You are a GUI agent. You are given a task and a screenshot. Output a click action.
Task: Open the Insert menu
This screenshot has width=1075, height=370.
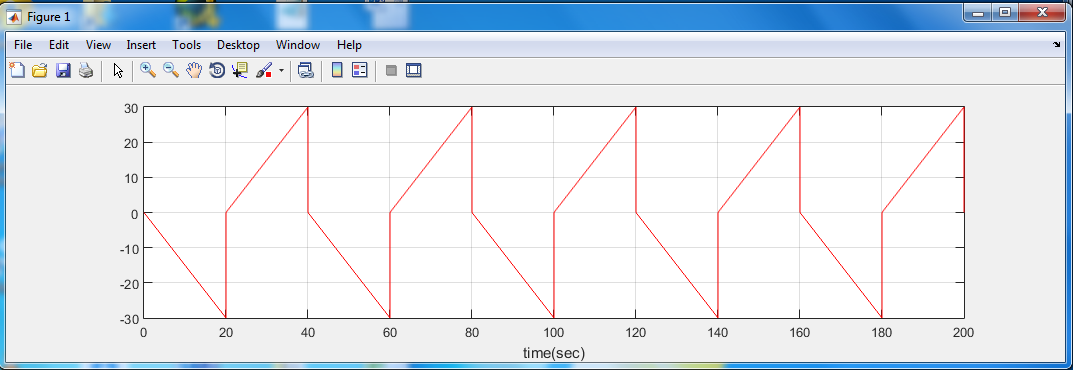coord(141,45)
